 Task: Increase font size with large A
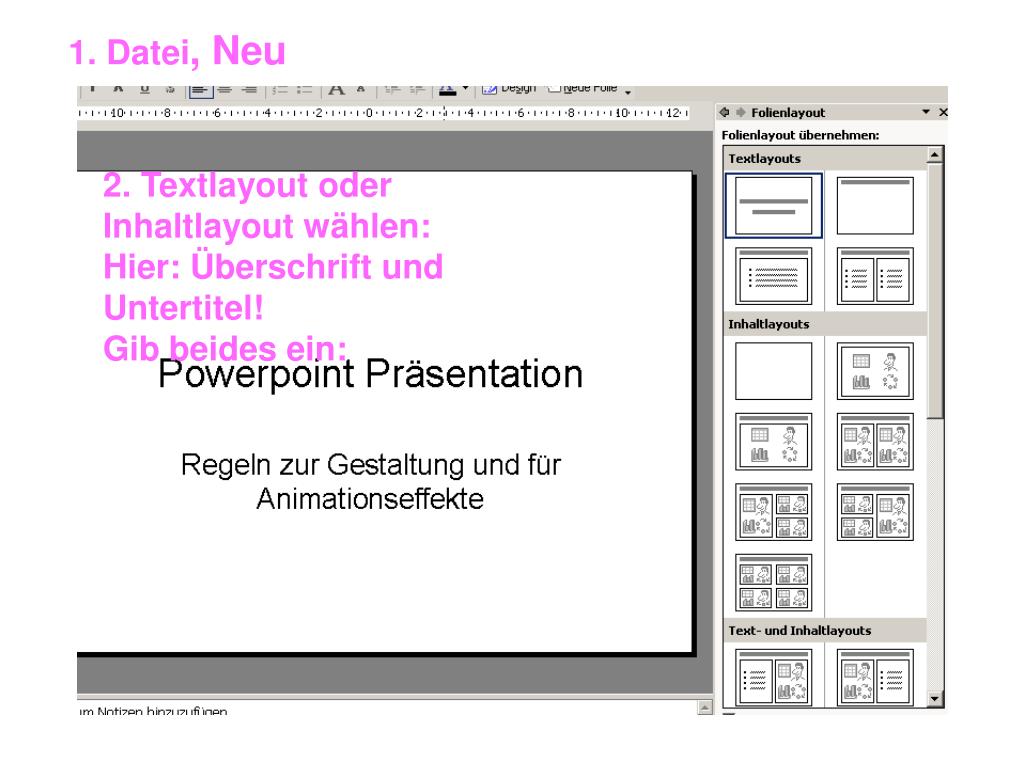(336, 90)
